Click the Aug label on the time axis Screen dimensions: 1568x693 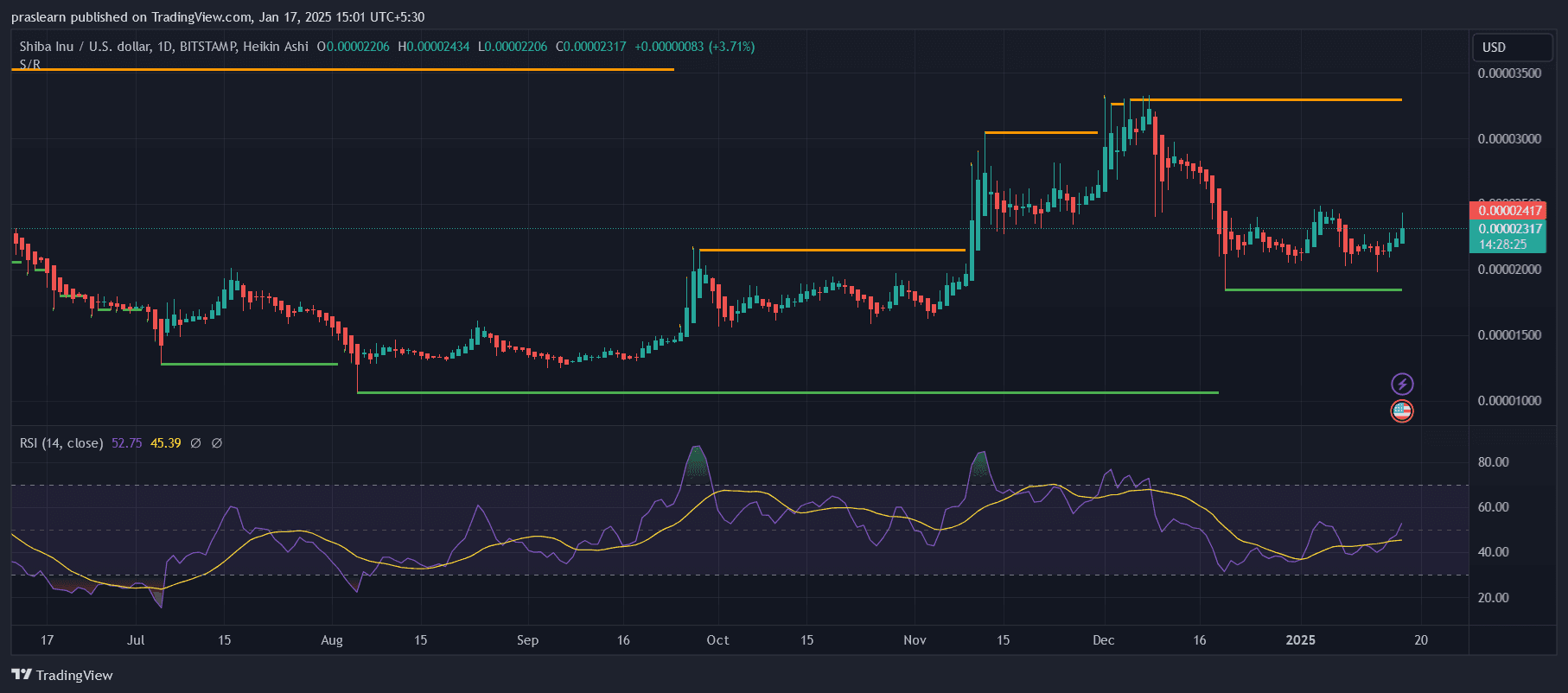click(332, 640)
